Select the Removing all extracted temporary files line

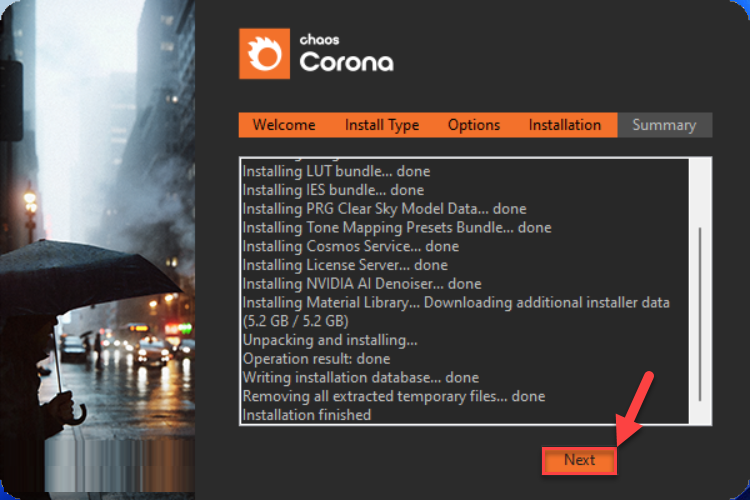click(394, 396)
